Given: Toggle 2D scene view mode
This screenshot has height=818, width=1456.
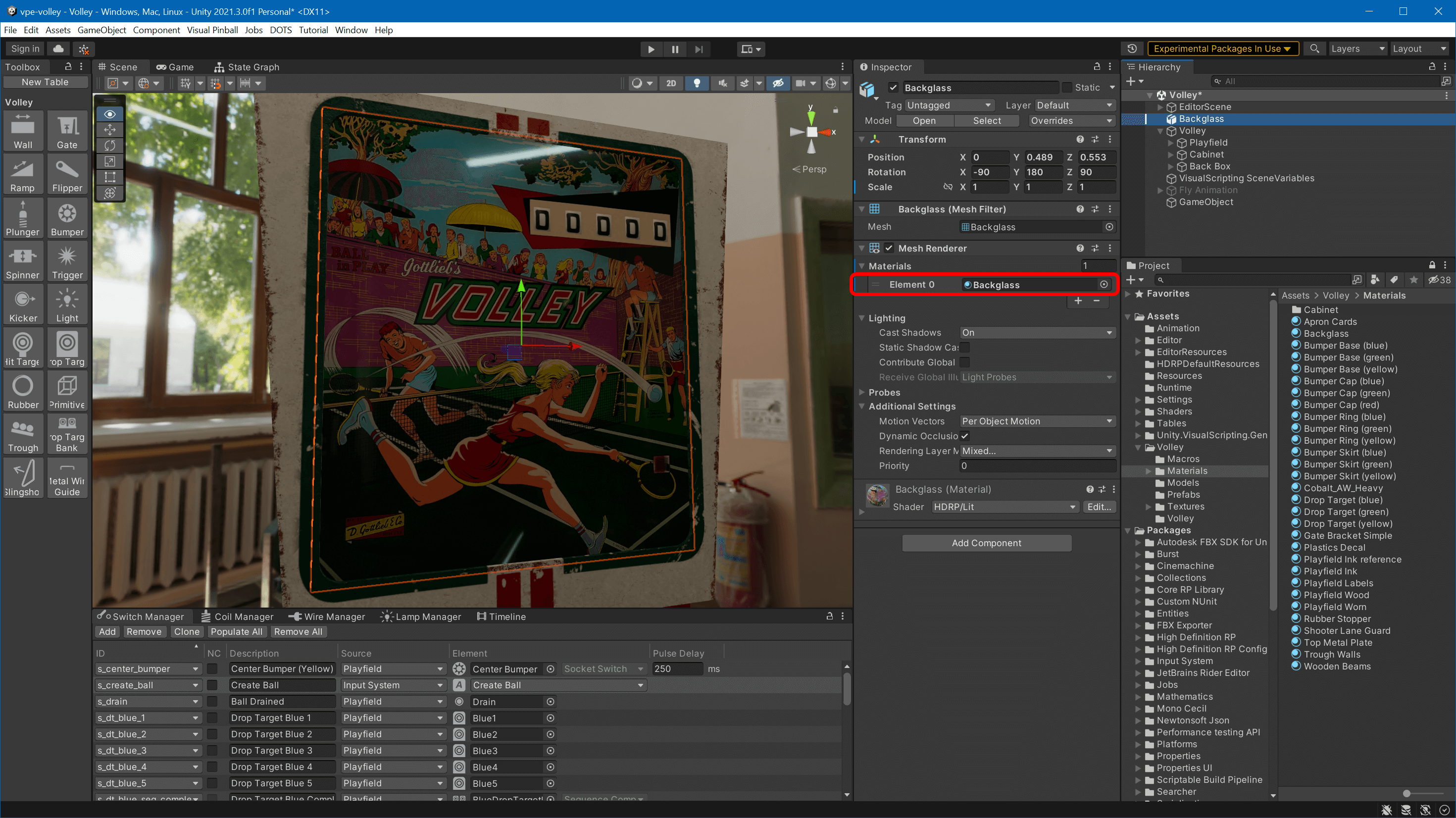Looking at the screenshot, I should [671, 83].
